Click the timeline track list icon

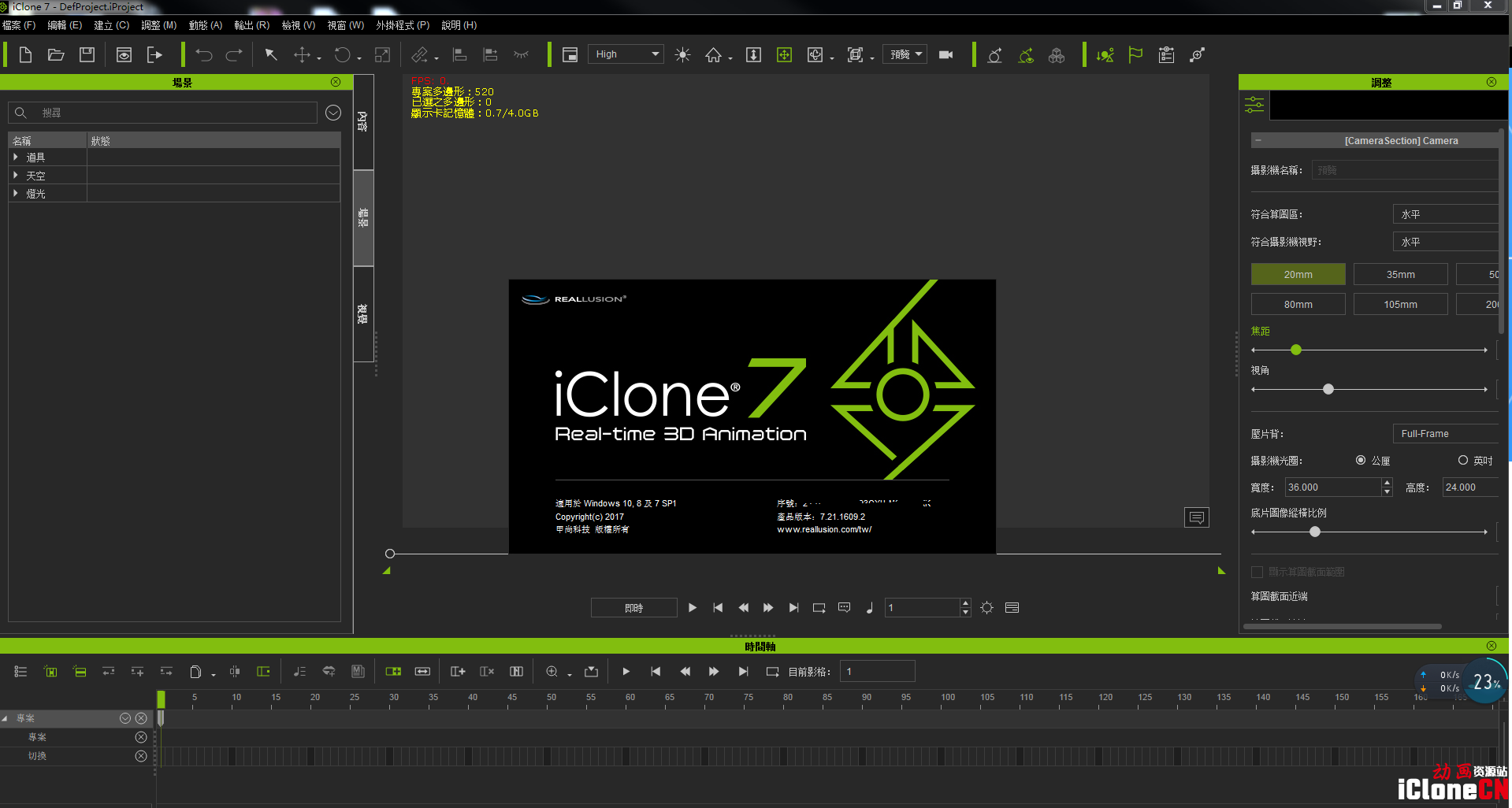[20, 672]
